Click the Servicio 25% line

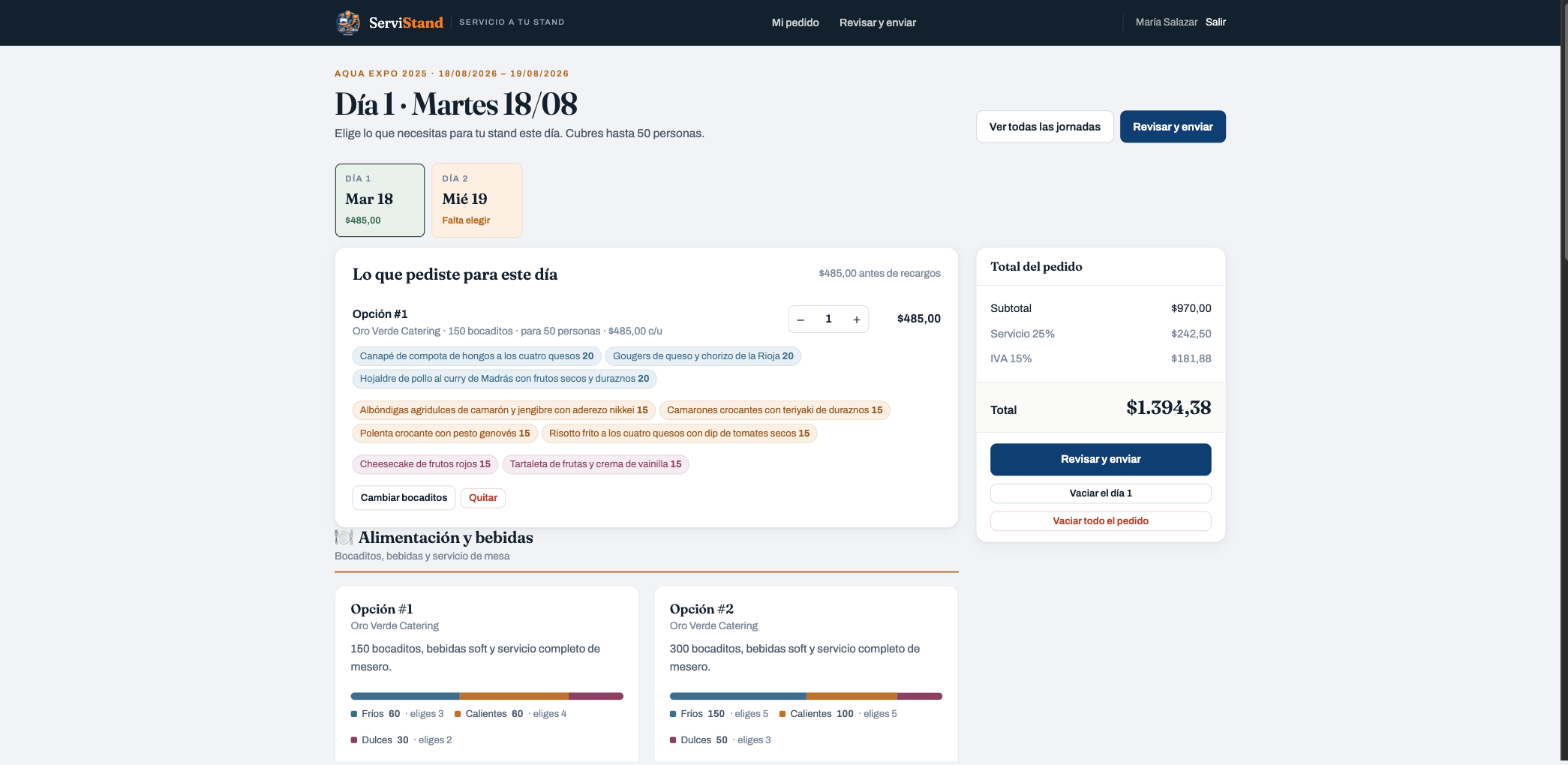point(1101,334)
